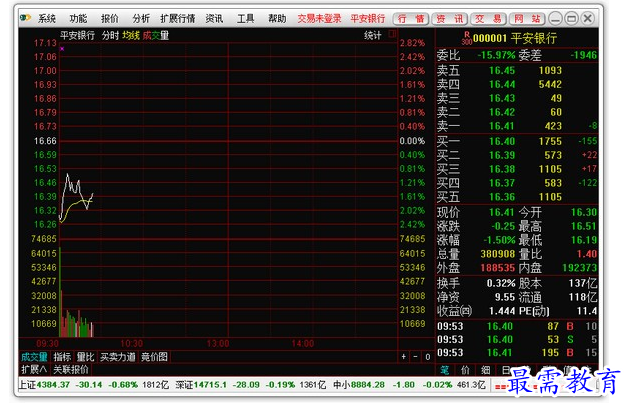This screenshot has height=413, width=629.
Task: Click the 网站 button in title bar
Action: (x=527, y=18)
